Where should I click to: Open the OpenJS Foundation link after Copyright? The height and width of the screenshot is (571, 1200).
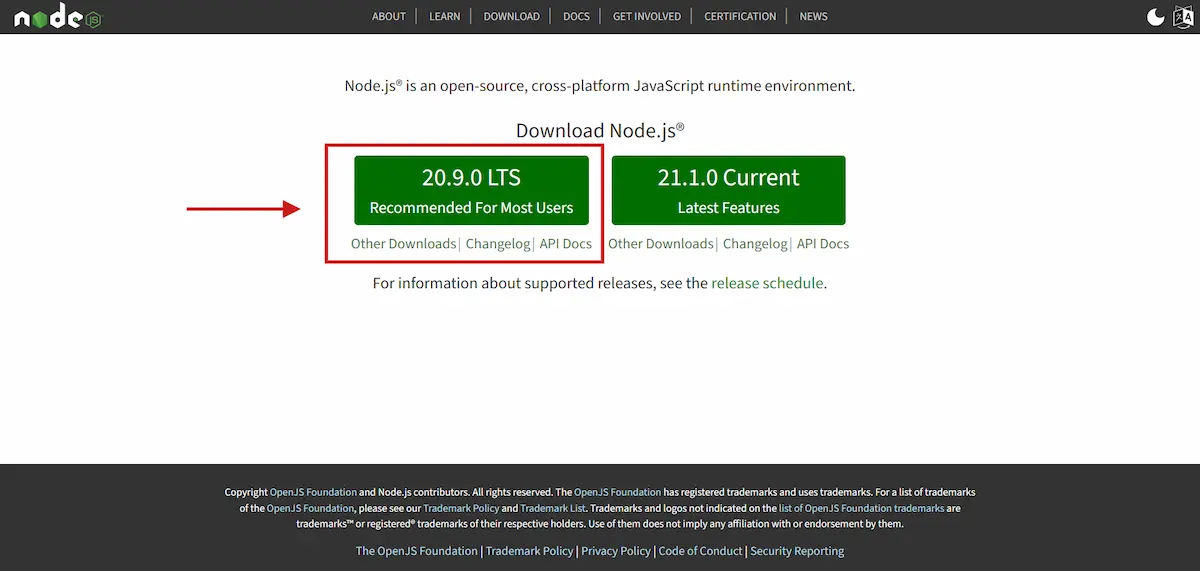pyautogui.click(x=313, y=492)
